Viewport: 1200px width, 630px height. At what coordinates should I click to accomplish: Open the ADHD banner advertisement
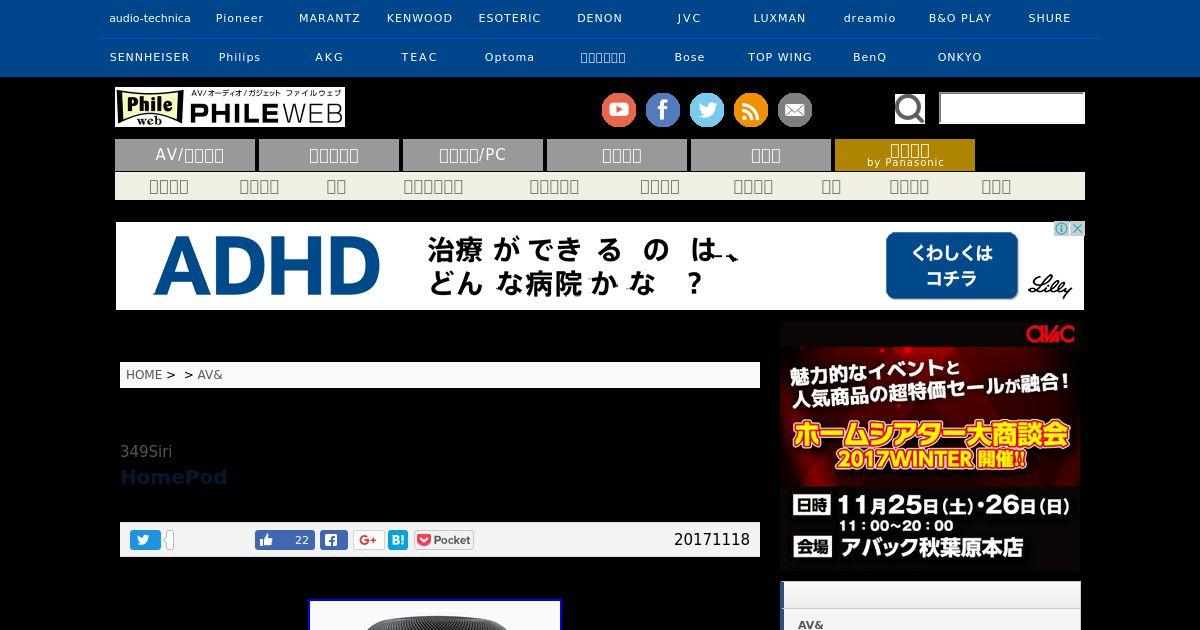click(x=600, y=266)
